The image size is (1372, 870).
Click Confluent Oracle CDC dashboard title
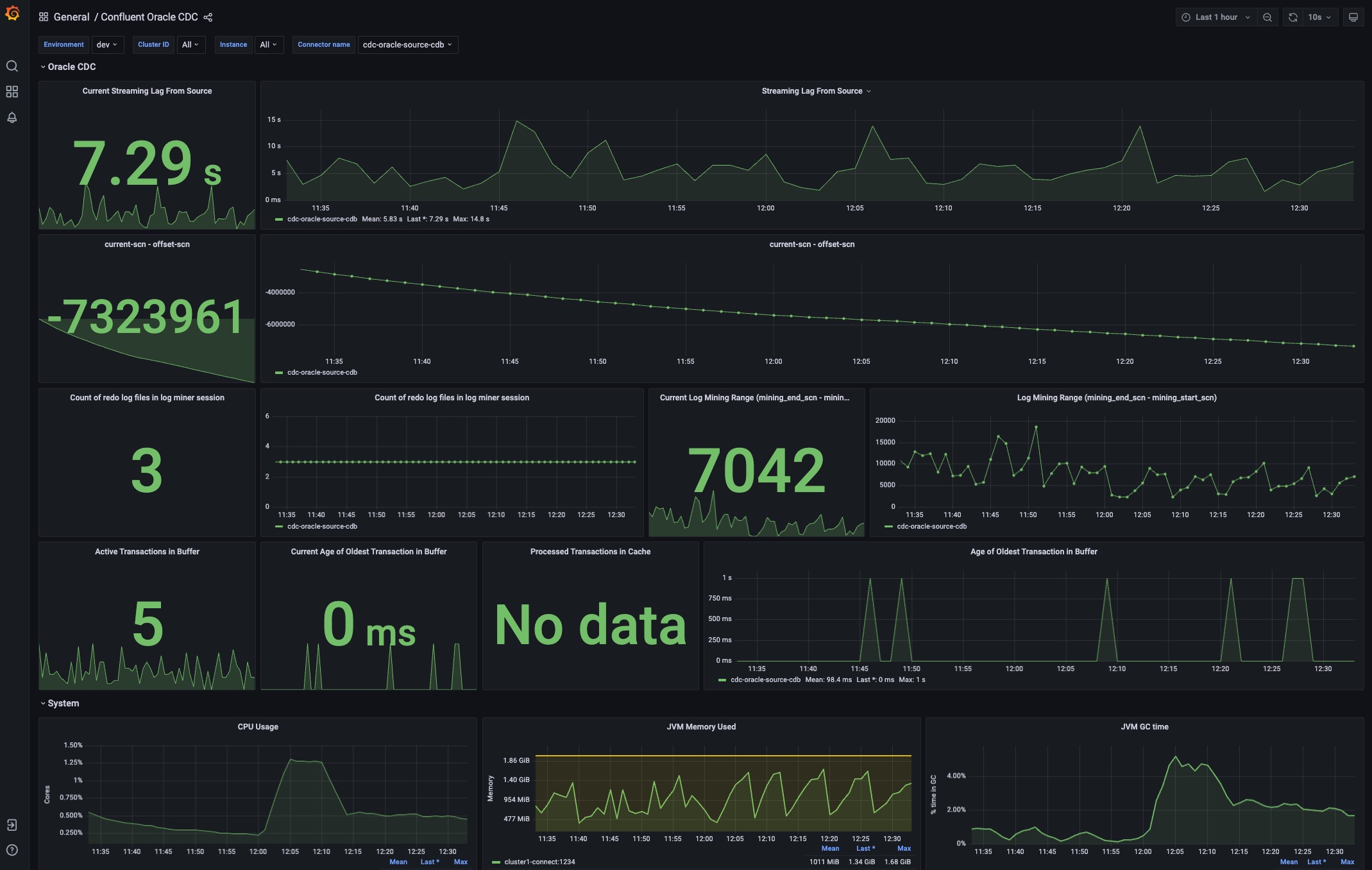click(x=149, y=17)
